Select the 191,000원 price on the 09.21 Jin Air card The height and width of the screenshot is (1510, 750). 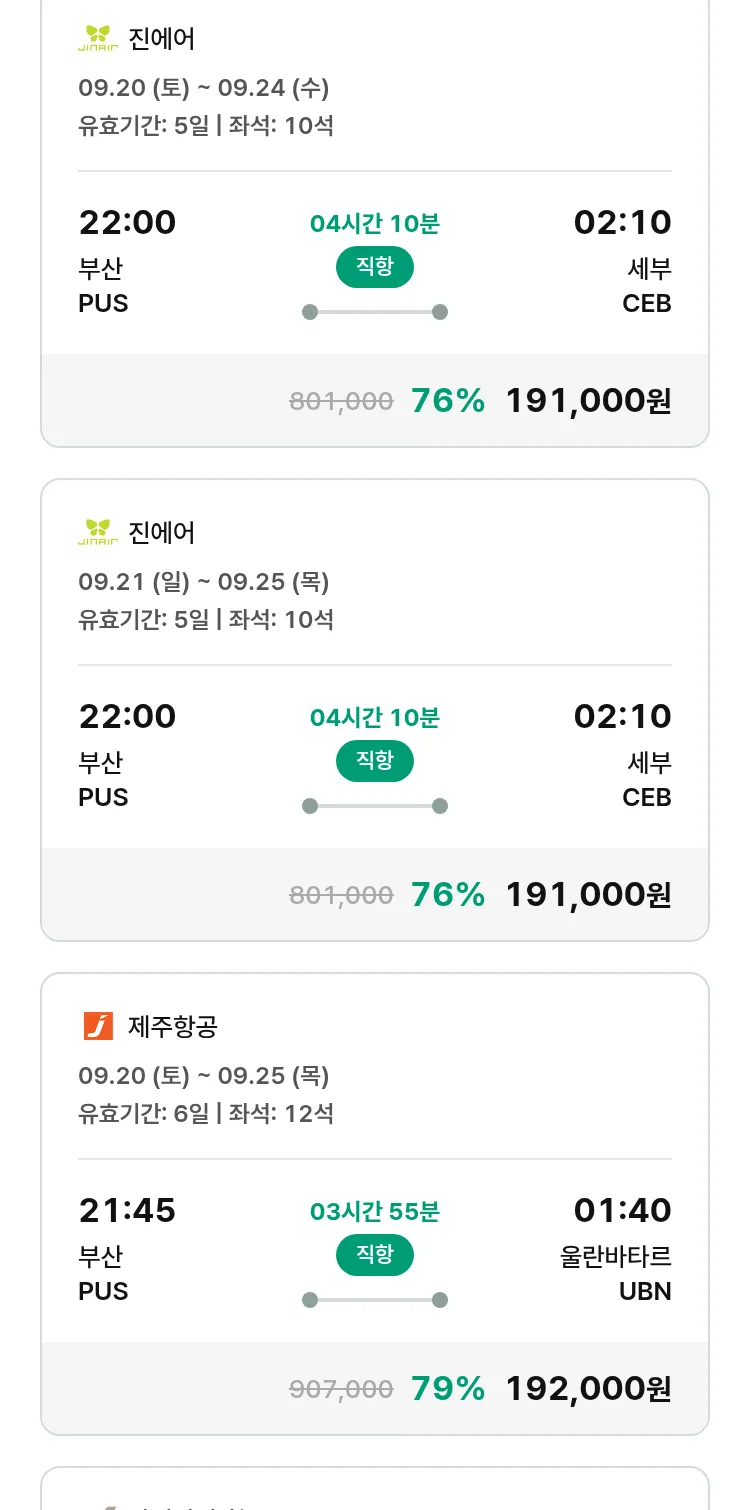[588, 894]
